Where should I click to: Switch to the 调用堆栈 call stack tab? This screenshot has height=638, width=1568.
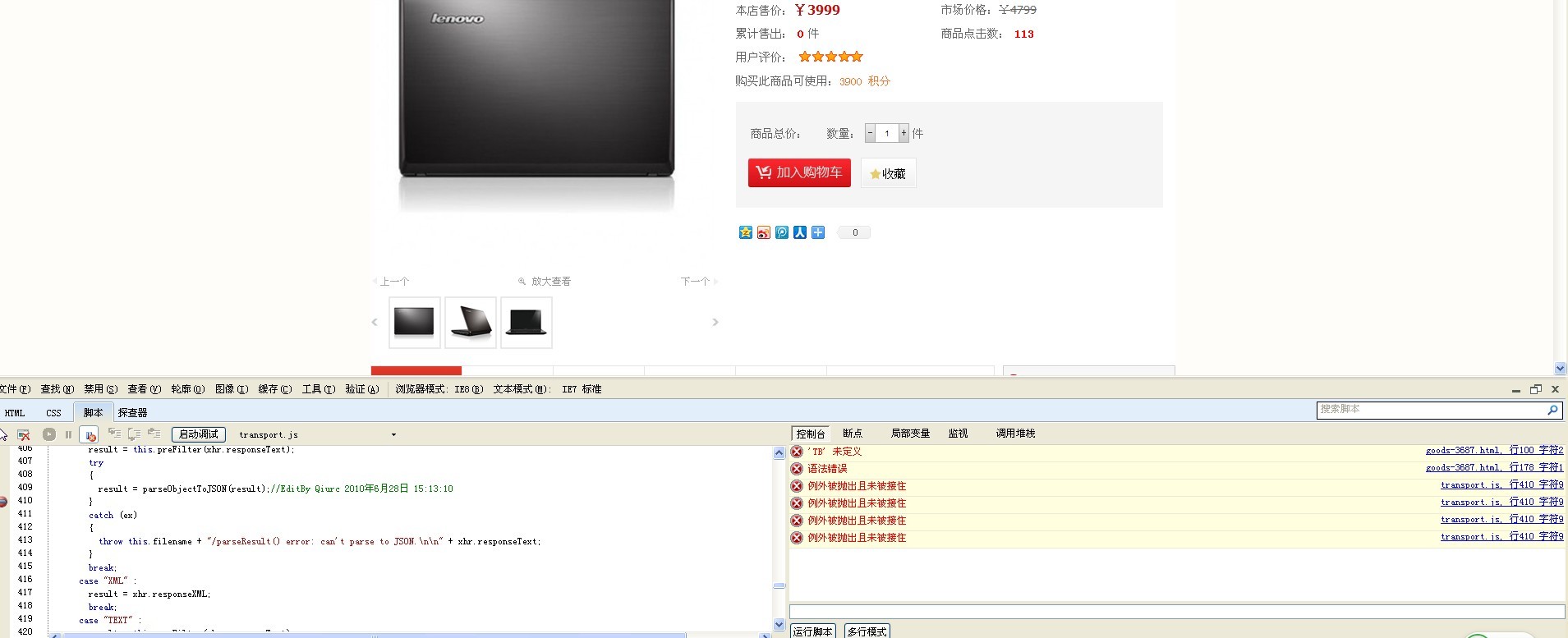click(x=1015, y=434)
